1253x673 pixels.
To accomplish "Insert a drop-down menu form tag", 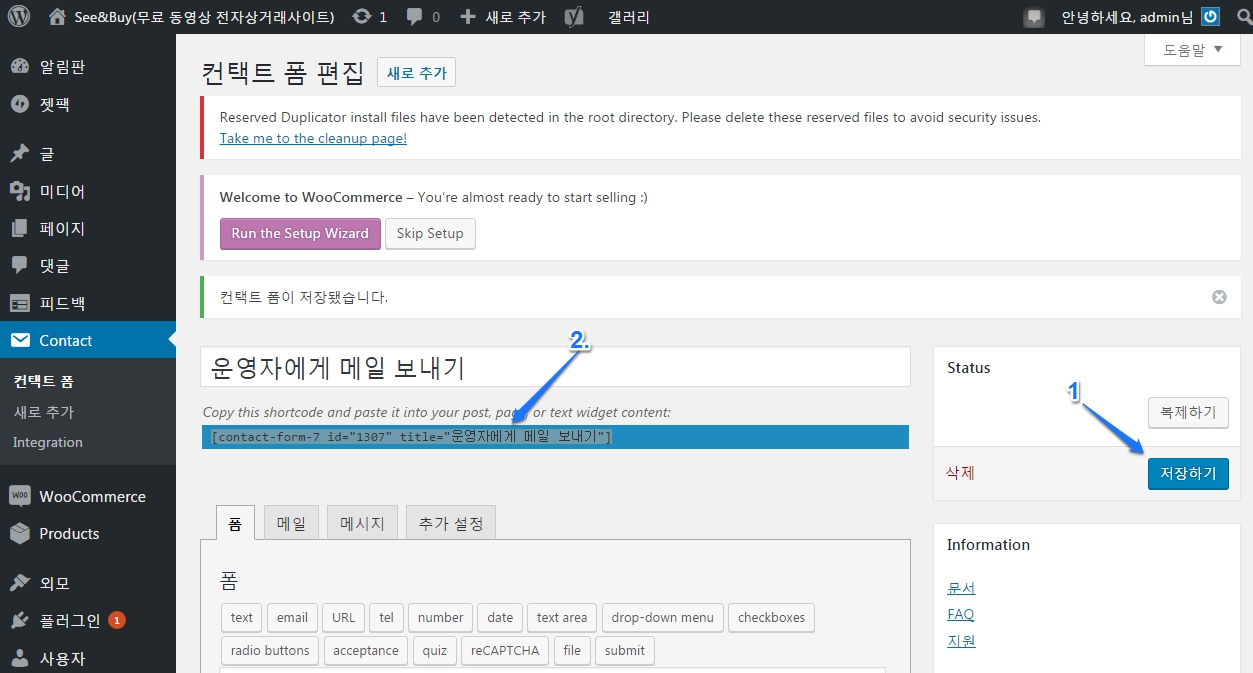I will [662, 618].
